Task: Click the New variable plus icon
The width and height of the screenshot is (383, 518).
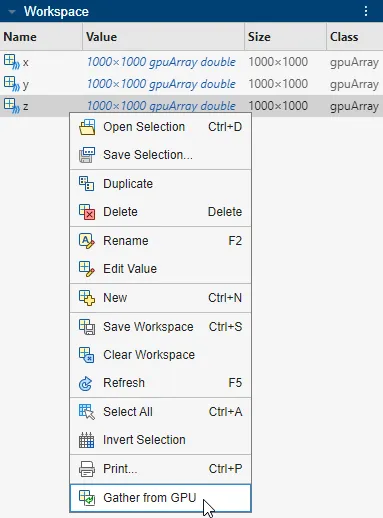Action: click(87, 298)
